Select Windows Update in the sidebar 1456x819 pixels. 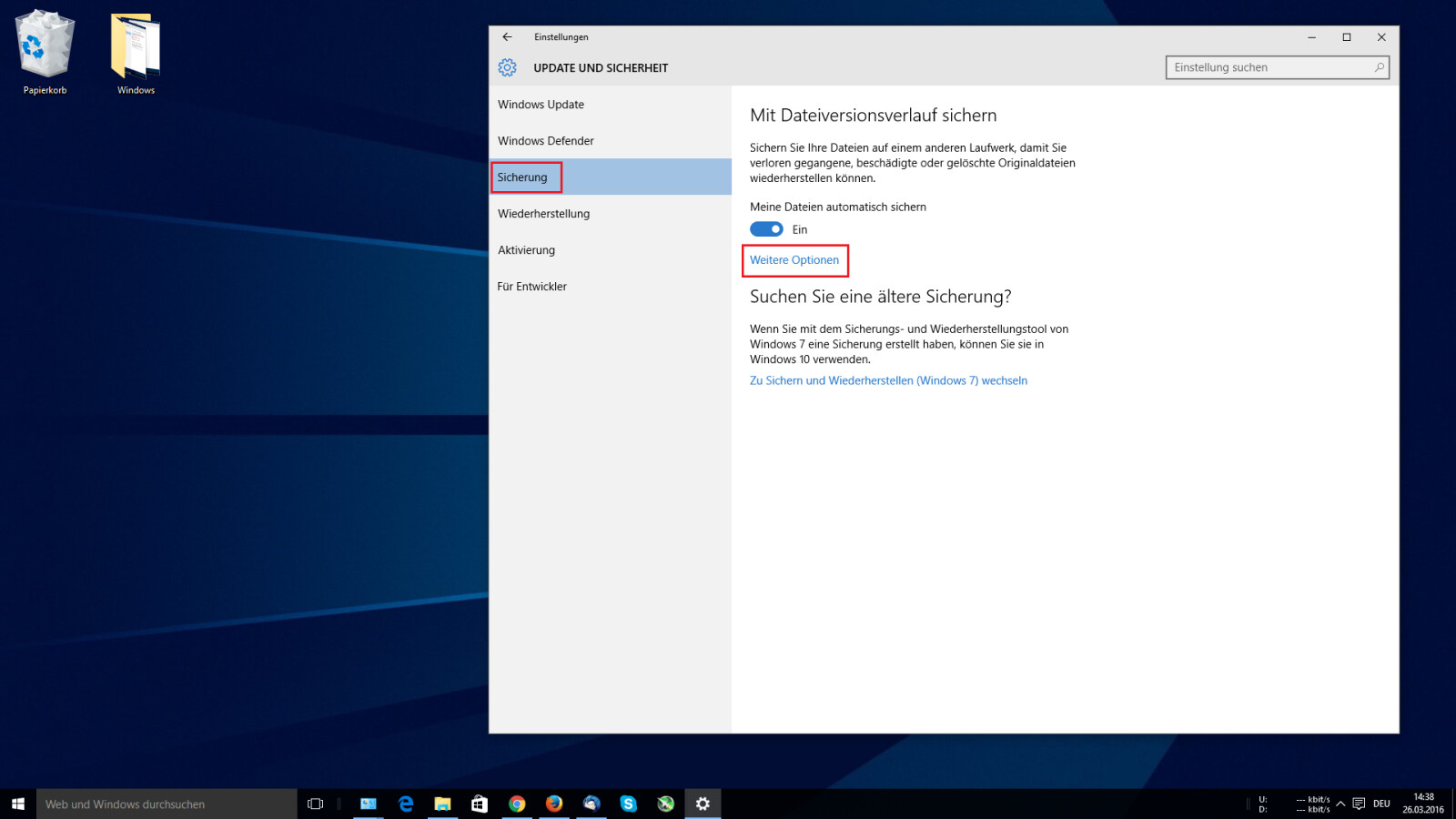(x=541, y=105)
